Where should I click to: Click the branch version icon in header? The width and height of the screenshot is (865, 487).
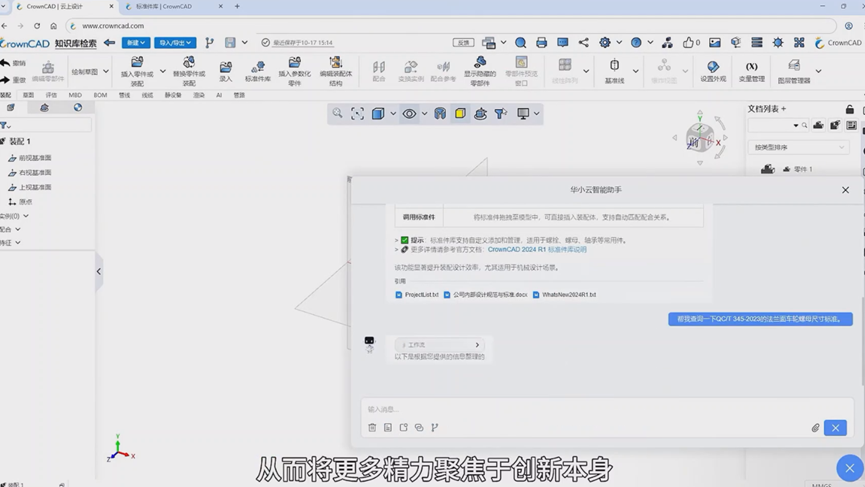click(210, 42)
